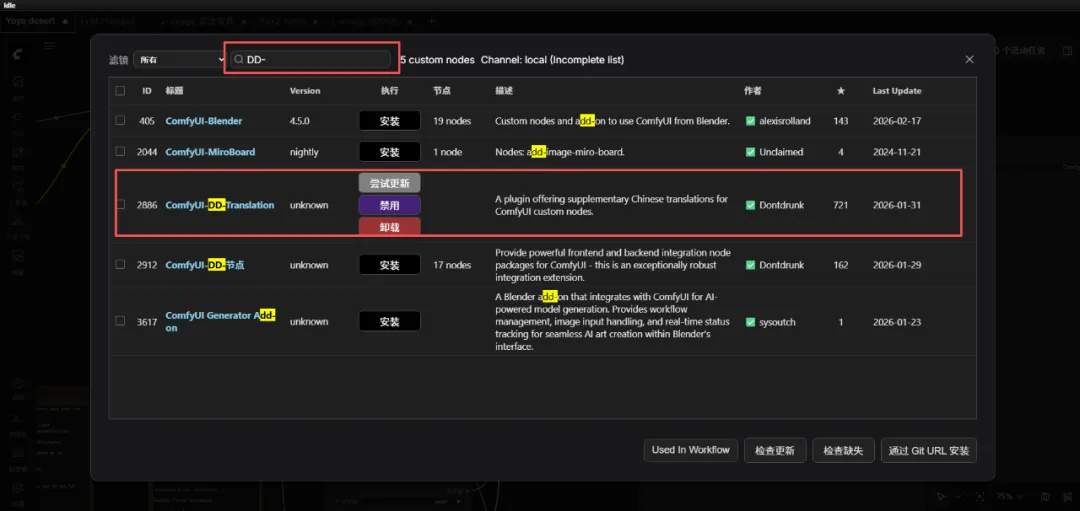Click the date 2024-11-21
Image resolution: width=1080 pixels, height=511 pixels.
point(897,152)
